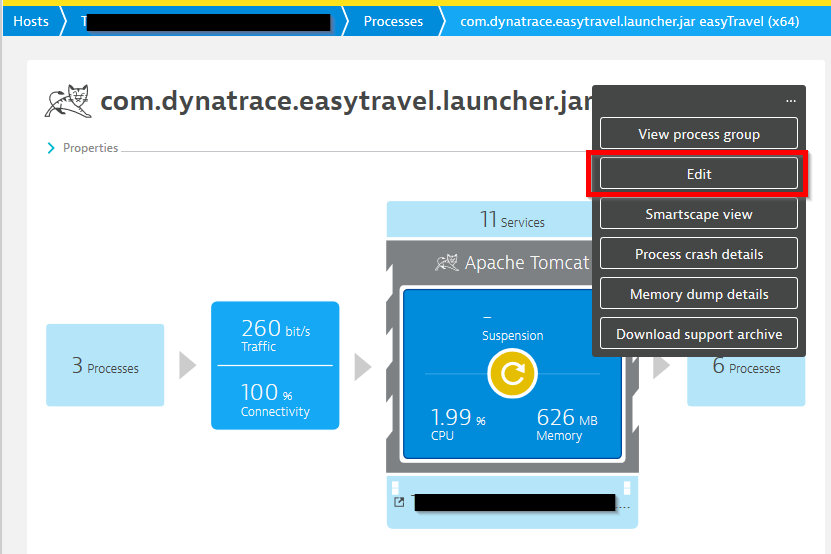Open the redacted host name breadcrumb
This screenshot has width=831, height=554.
click(x=207, y=22)
